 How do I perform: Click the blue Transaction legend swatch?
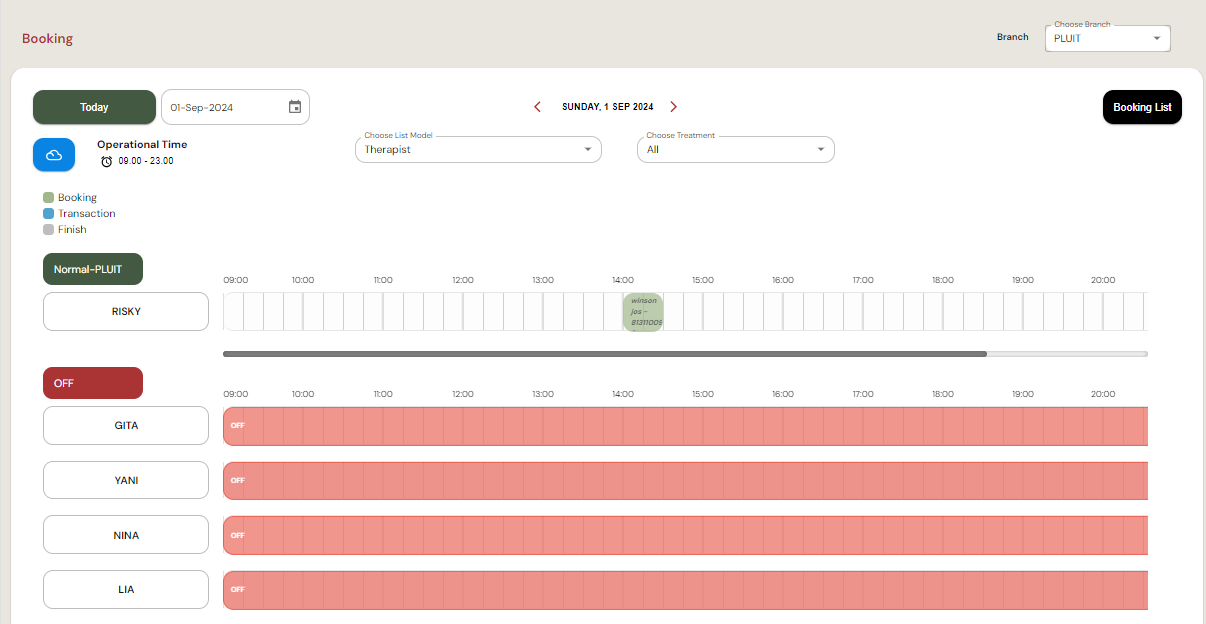pyautogui.click(x=48, y=214)
